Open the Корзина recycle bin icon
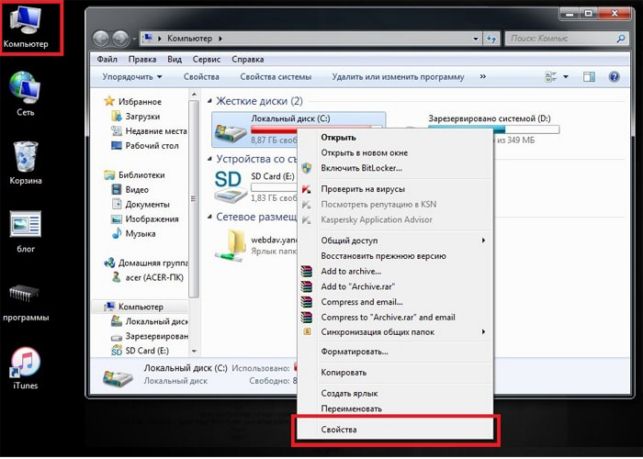This screenshot has height=459, width=643. click(x=25, y=162)
